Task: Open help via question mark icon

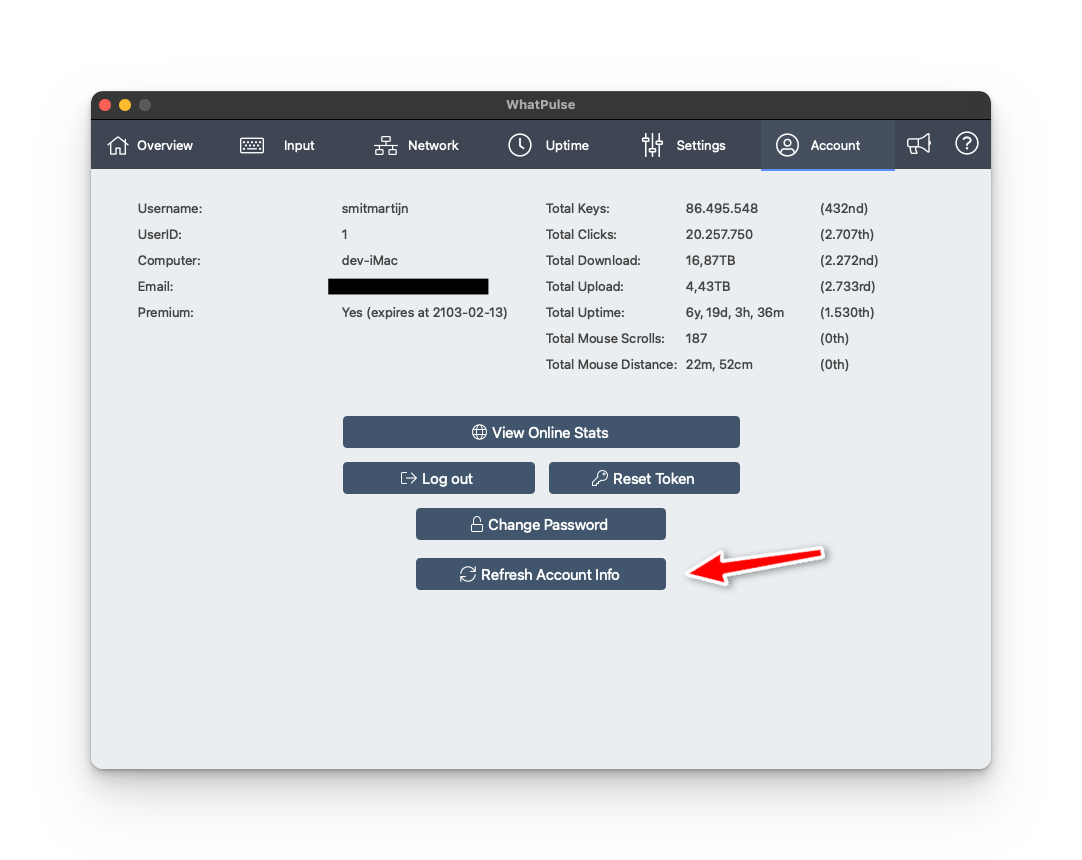Action: 966,144
